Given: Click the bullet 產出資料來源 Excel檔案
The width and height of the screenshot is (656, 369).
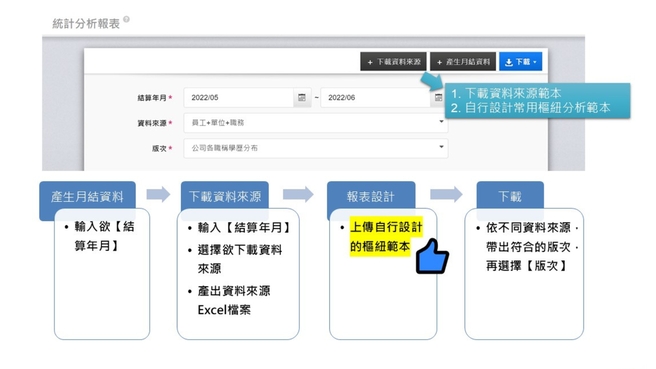Looking at the screenshot, I should (234, 300).
